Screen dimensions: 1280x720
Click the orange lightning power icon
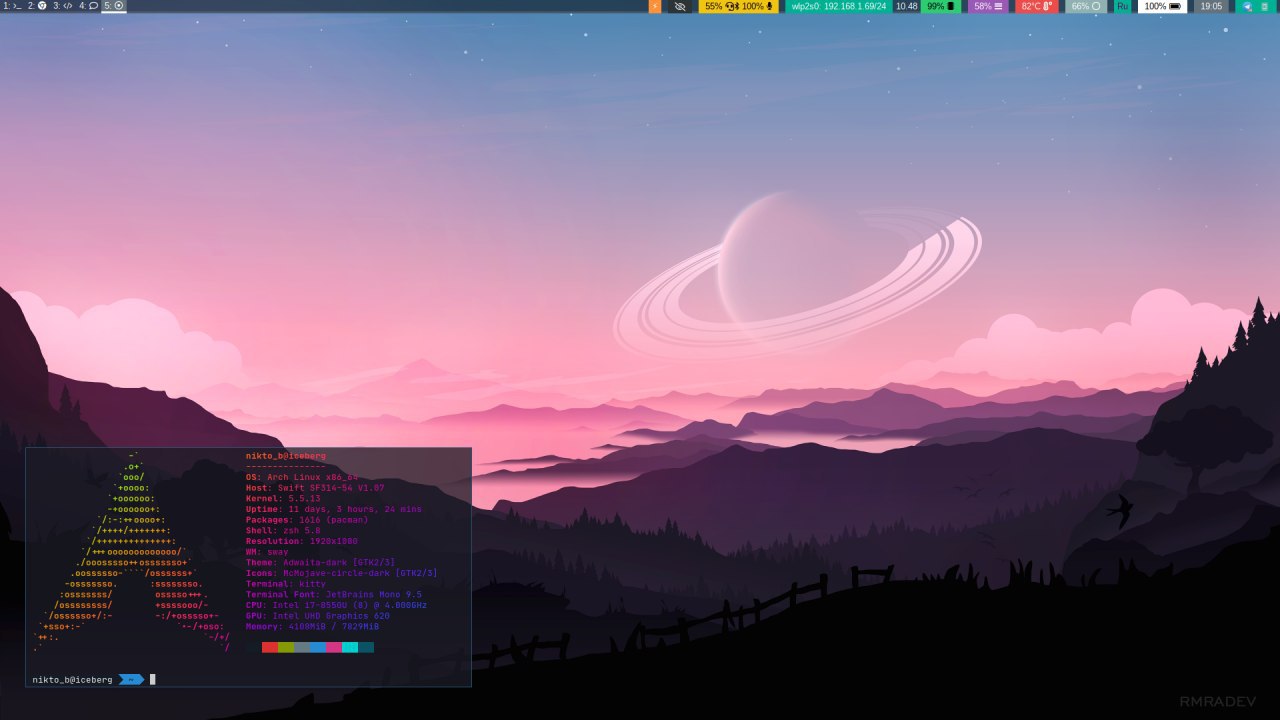[655, 6]
